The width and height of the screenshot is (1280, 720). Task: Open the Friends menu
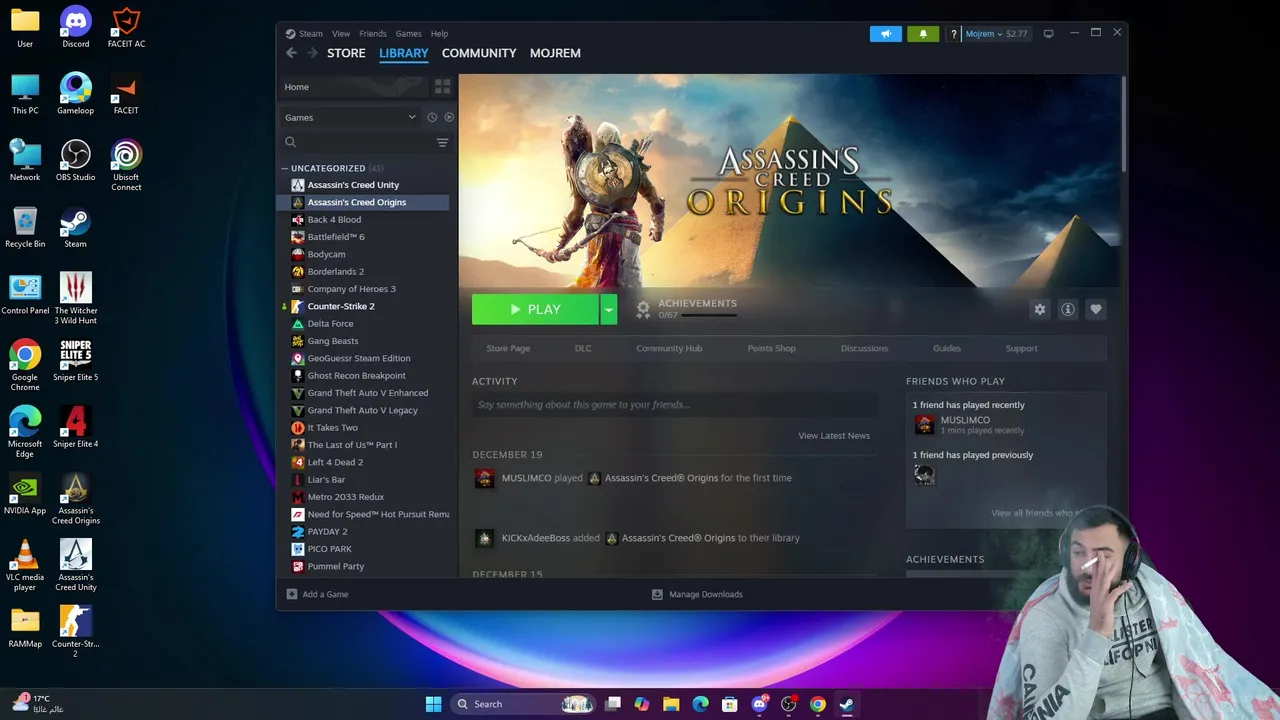click(373, 34)
